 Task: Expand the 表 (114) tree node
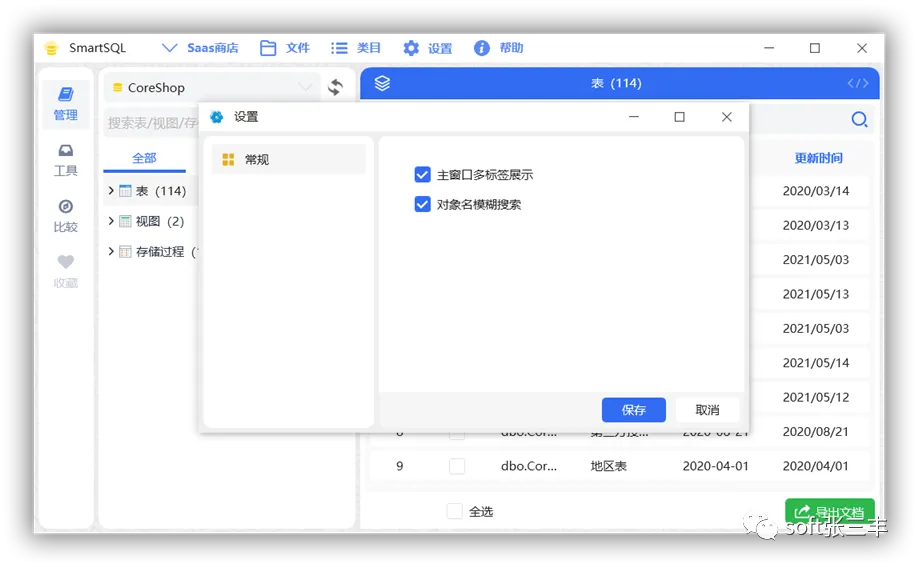point(111,191)
